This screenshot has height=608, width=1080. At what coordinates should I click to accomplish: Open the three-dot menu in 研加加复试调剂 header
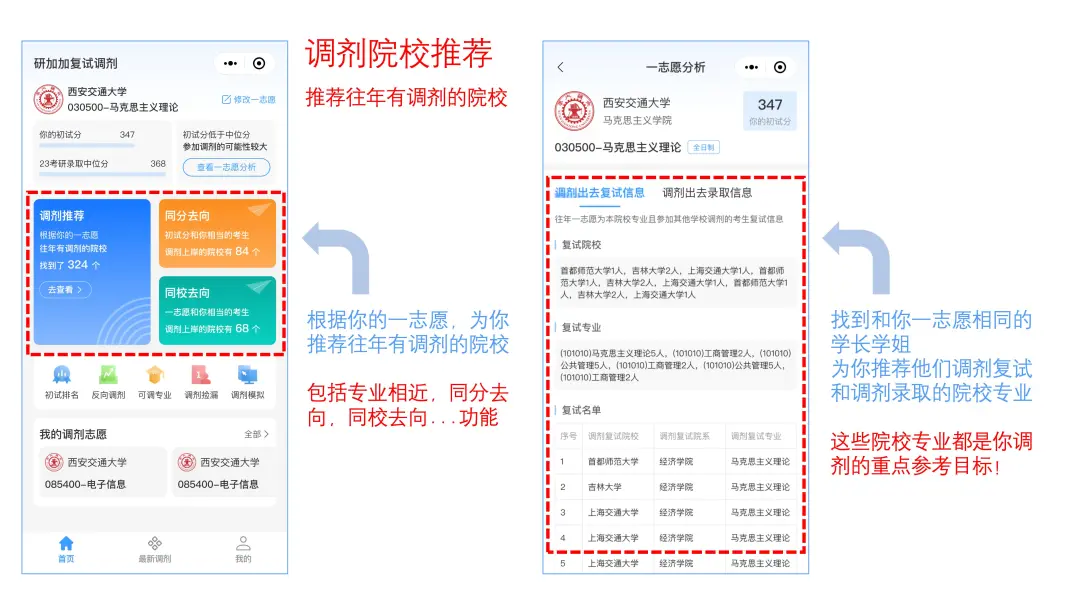(x=230, y=63)
